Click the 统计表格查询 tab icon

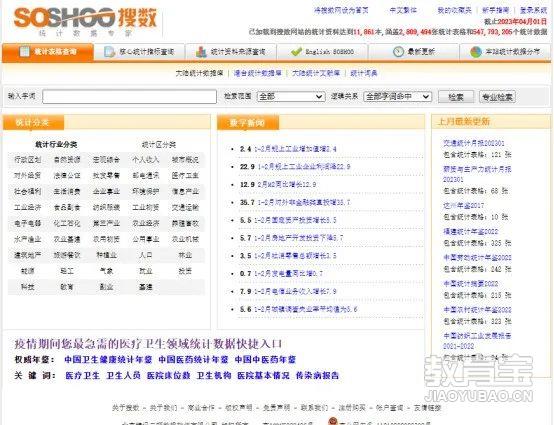(24, 52)
